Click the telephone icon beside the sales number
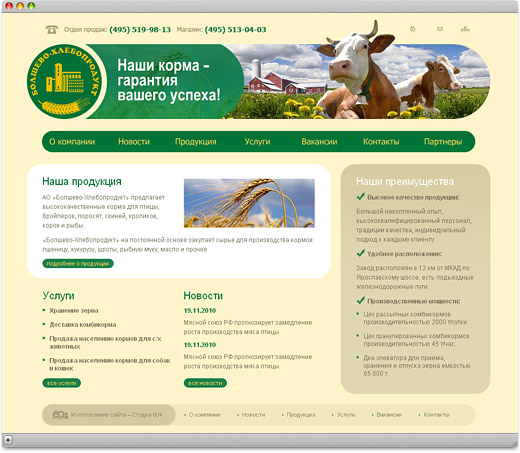 point(52,30)
